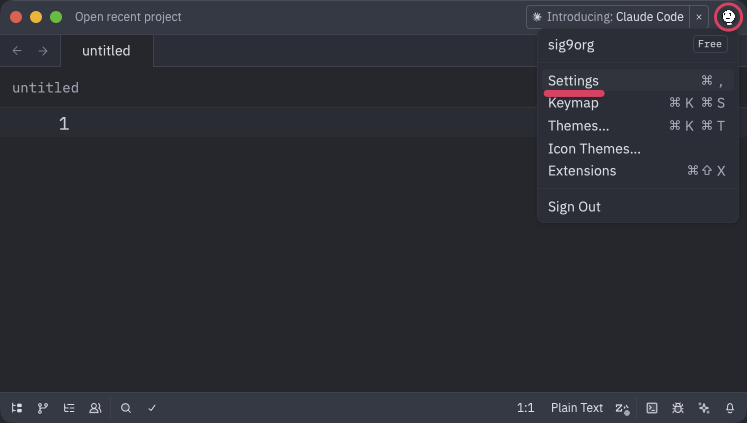747x423 pixels.
Task: Toggle the AI agent panel sparkle icon
Action: coord(704,408)
